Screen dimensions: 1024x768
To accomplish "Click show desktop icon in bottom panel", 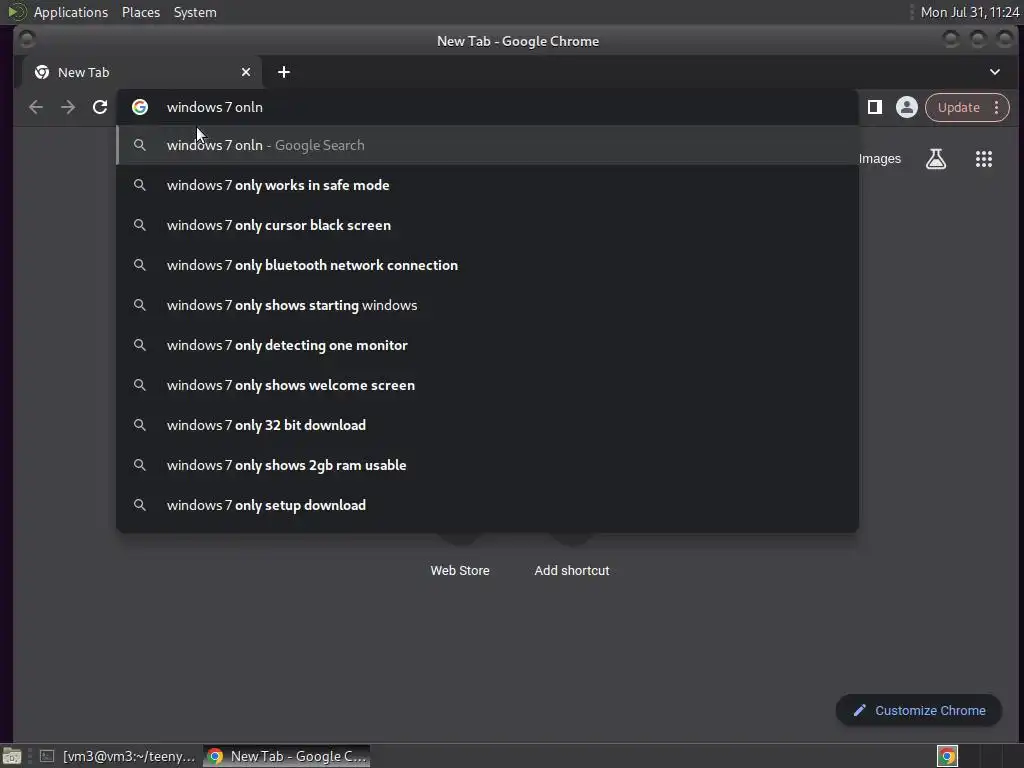I will click(x=12, y=756).
